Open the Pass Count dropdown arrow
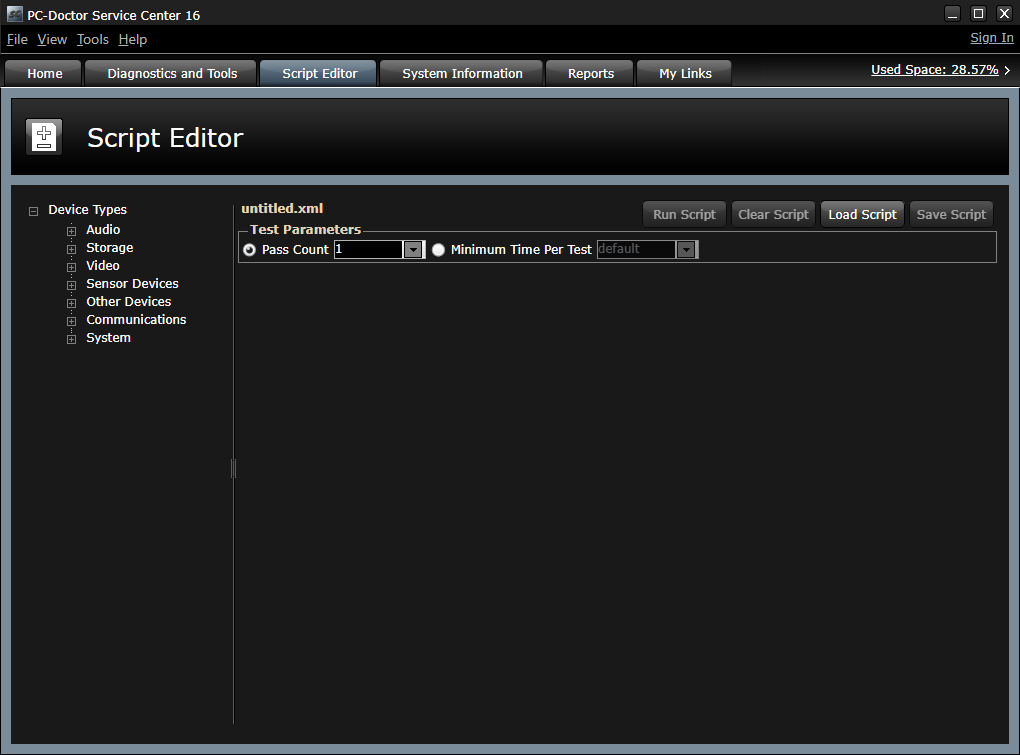The width and height of the screenshot is (1020, 755). tap(413, 250)
